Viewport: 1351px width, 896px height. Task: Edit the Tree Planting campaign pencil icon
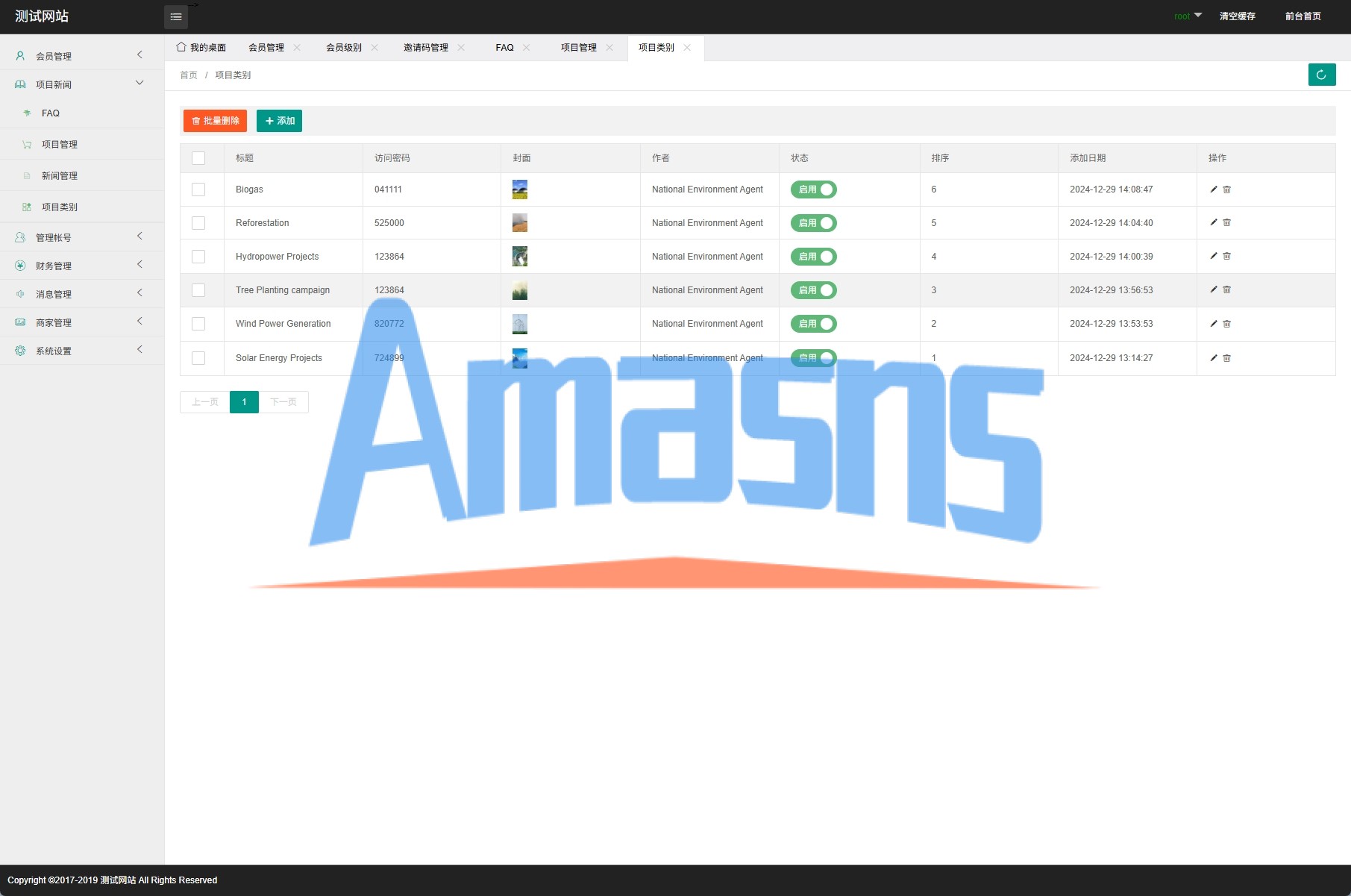(1213, 289)
